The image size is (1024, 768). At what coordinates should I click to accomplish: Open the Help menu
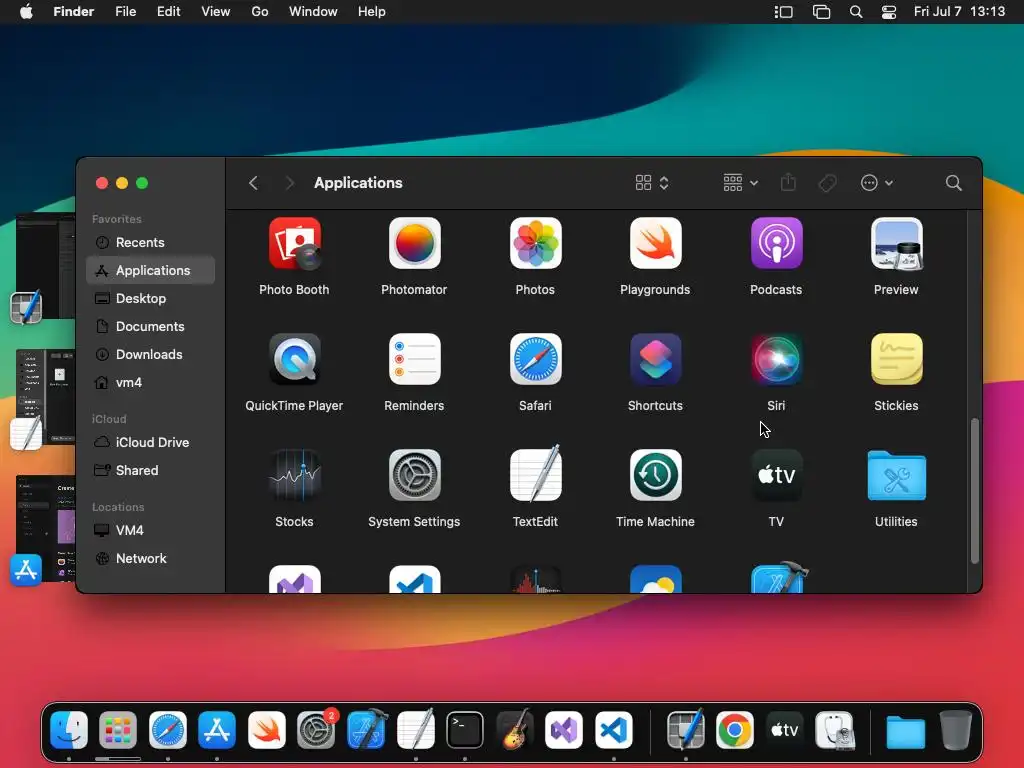372,12
